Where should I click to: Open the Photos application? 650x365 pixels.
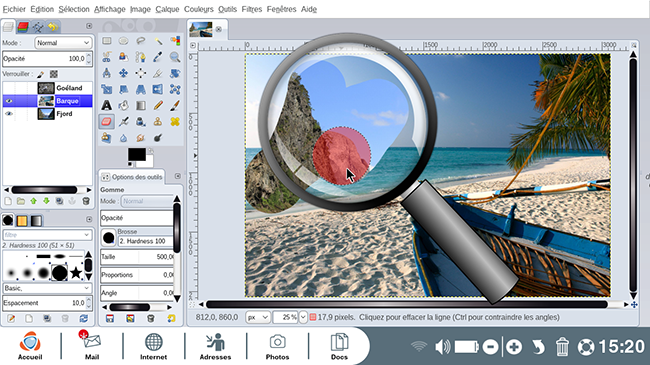coord(277,346)
